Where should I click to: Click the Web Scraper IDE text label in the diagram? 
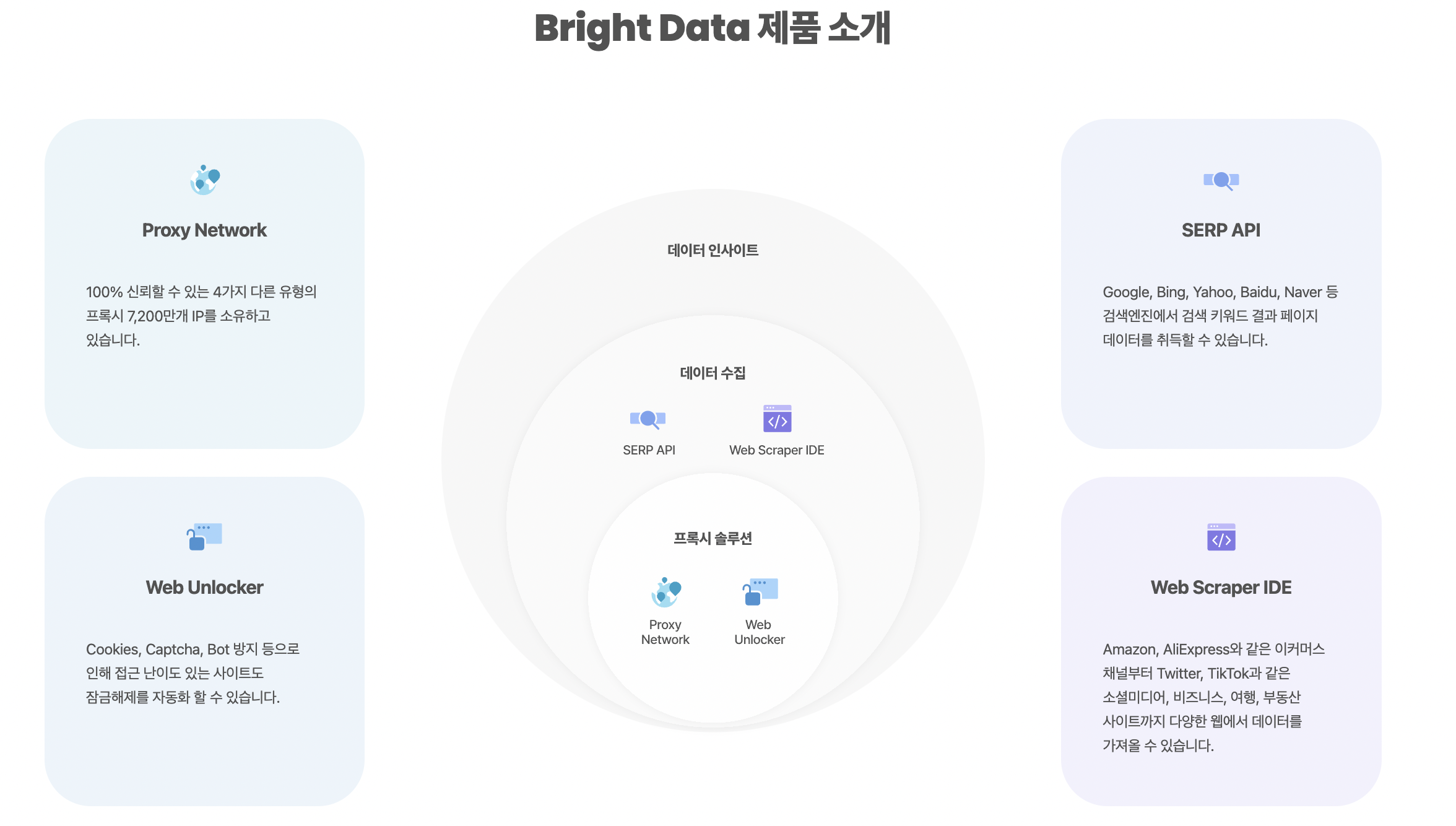pyautogui.click(x=776, y=450)
